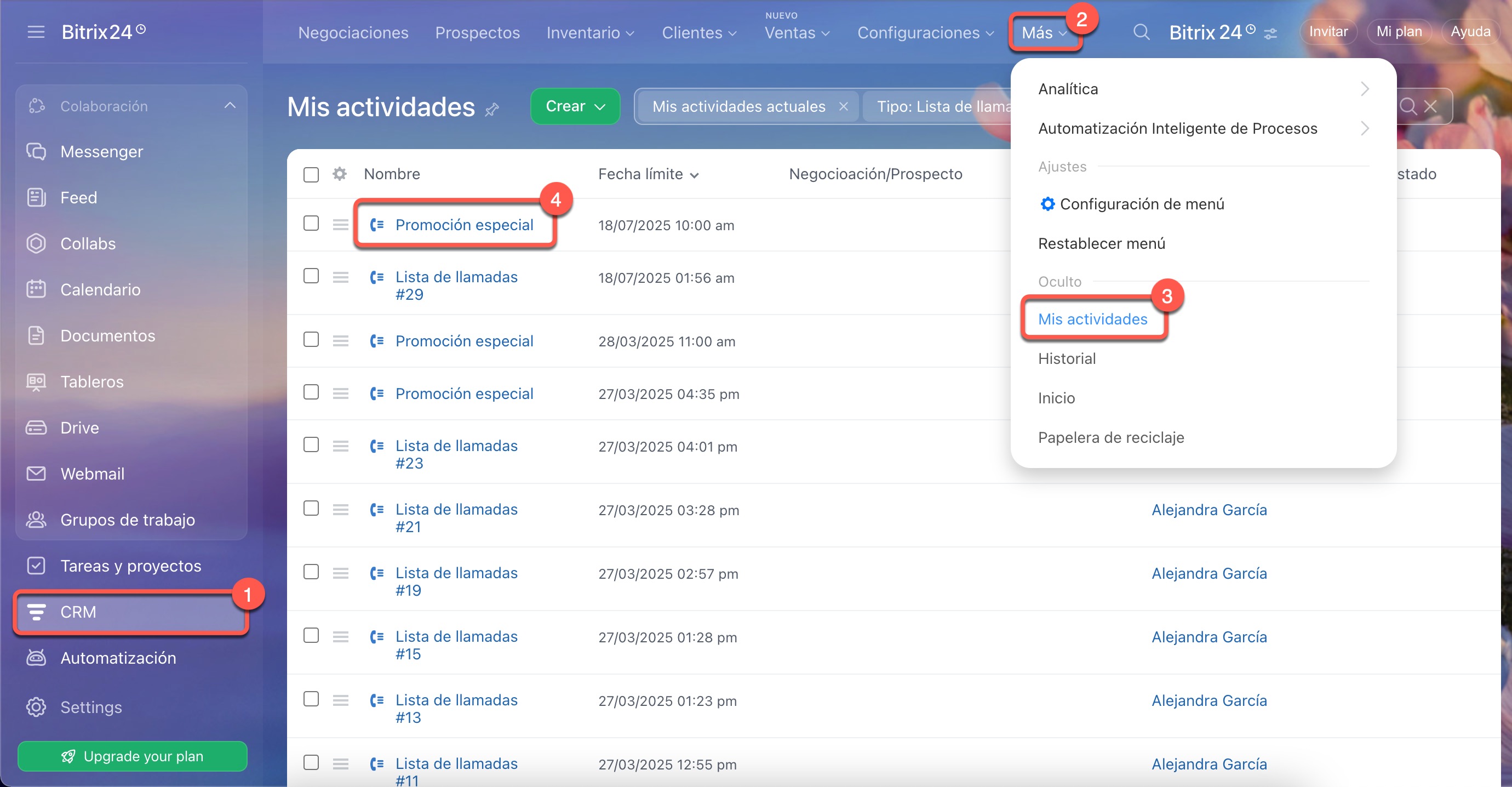Check the 18/07/2025 Promoción especial row
The width and height of the screenshot is (1512, 787).
pyautogui.click(x=311, y=223)
